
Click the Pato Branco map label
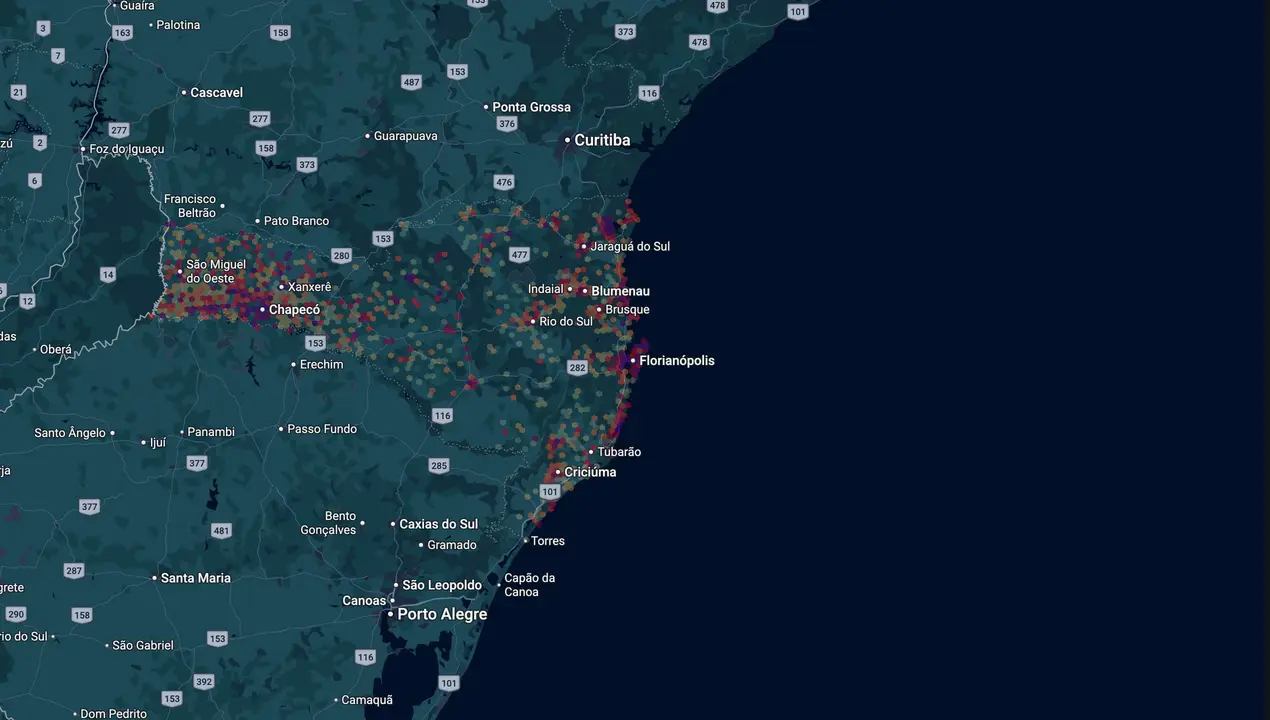[296, 221]
